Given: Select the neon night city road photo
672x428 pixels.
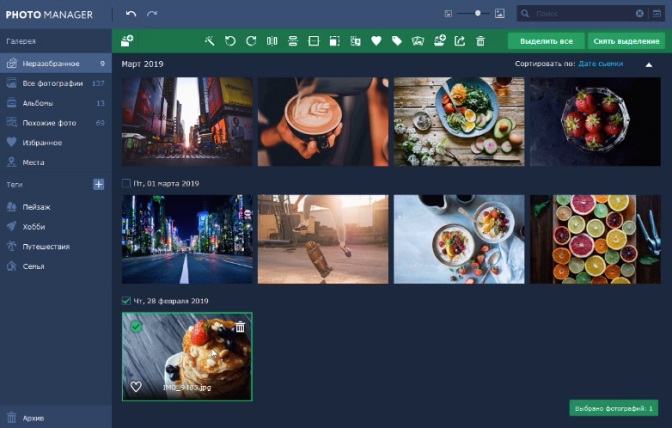Looking at the screenshot, I should tap(187, 239).
